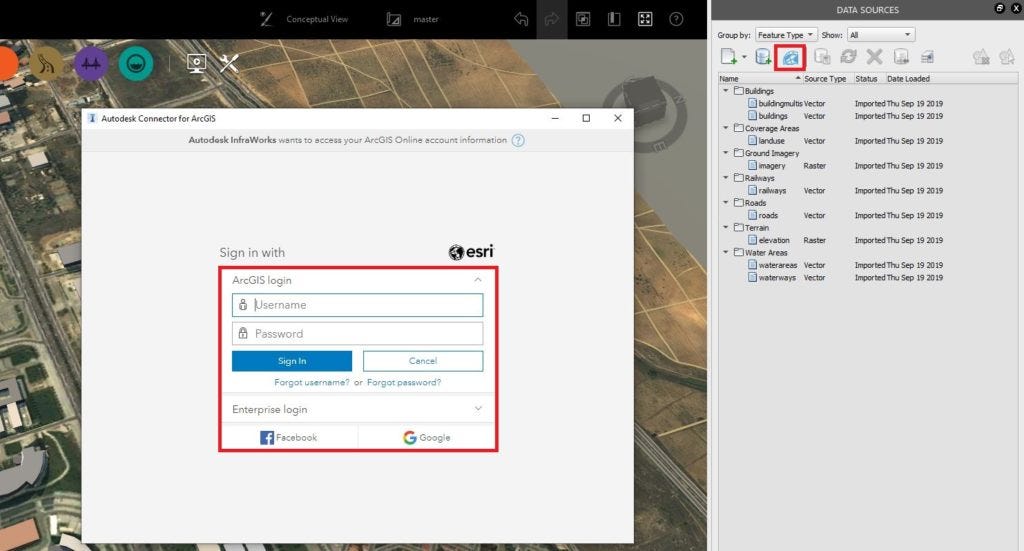Click the wrench and screwdriver settings icon
The height and width of the screenshot is (551, 1024).
(x=229, y=63)
